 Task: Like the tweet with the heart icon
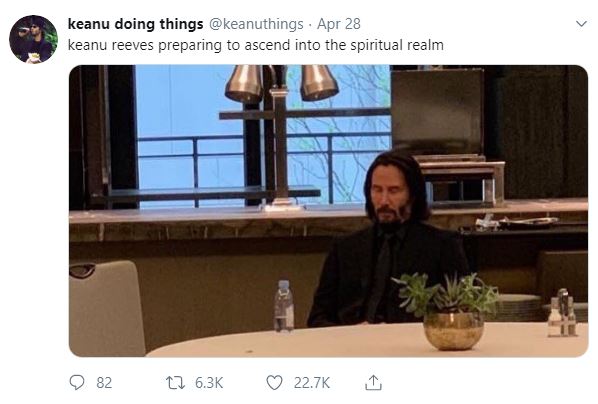tap(274, 383)
